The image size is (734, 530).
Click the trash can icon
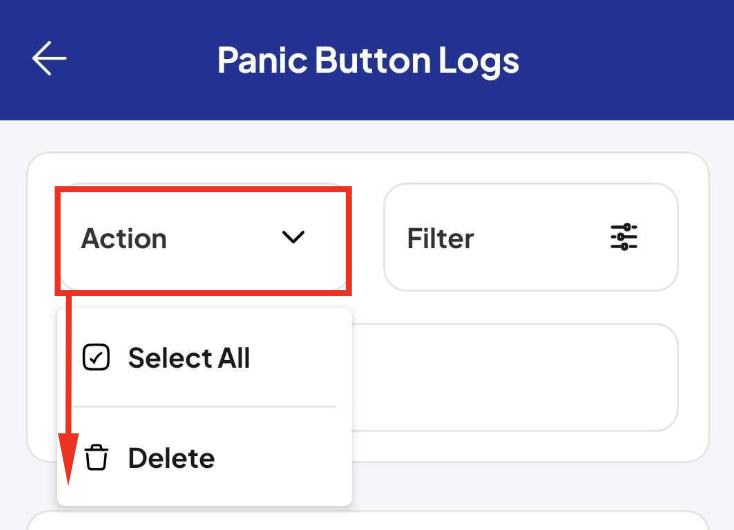click(x=96, y=457)
